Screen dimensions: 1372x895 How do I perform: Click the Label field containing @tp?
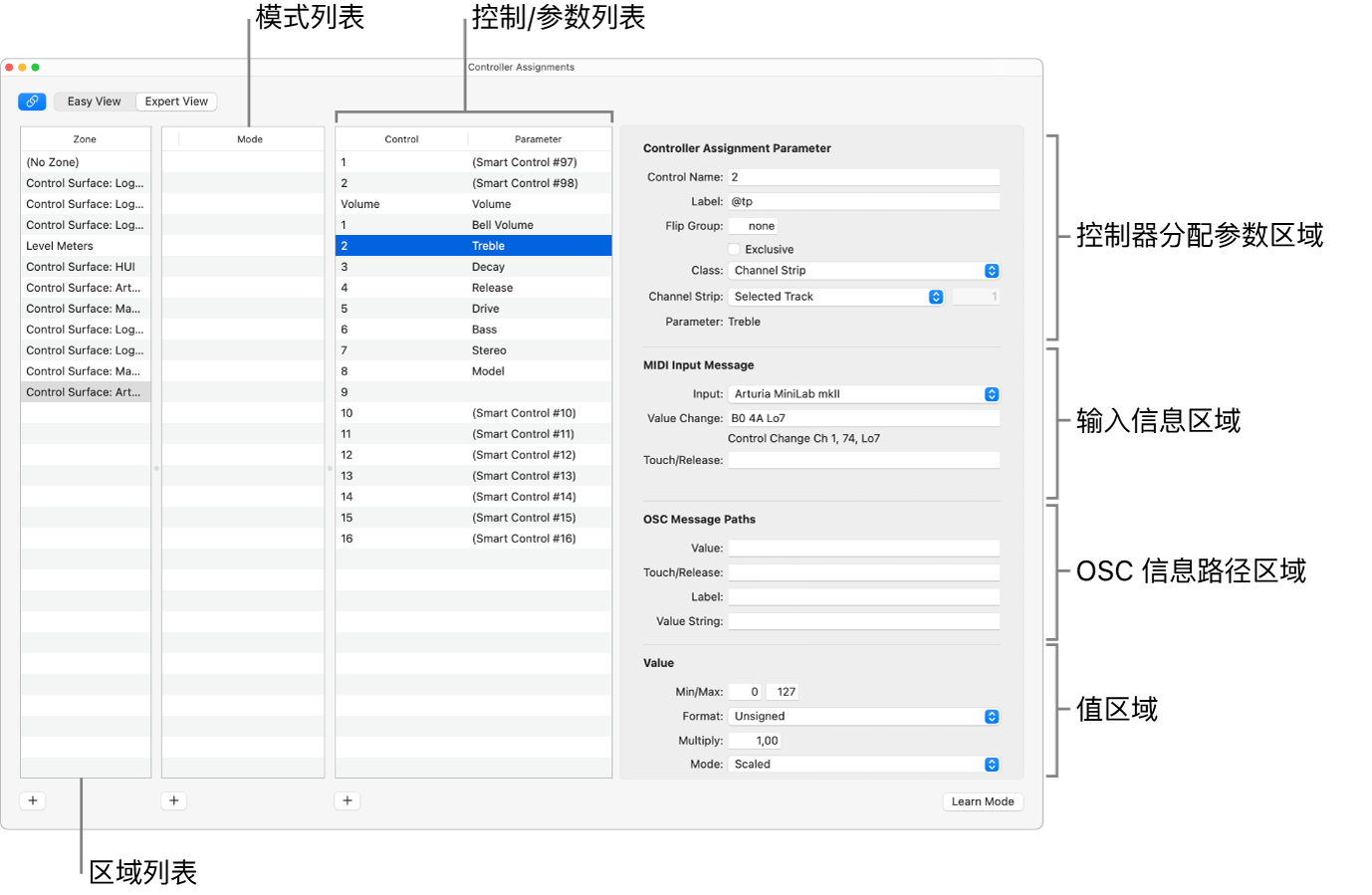862,201
